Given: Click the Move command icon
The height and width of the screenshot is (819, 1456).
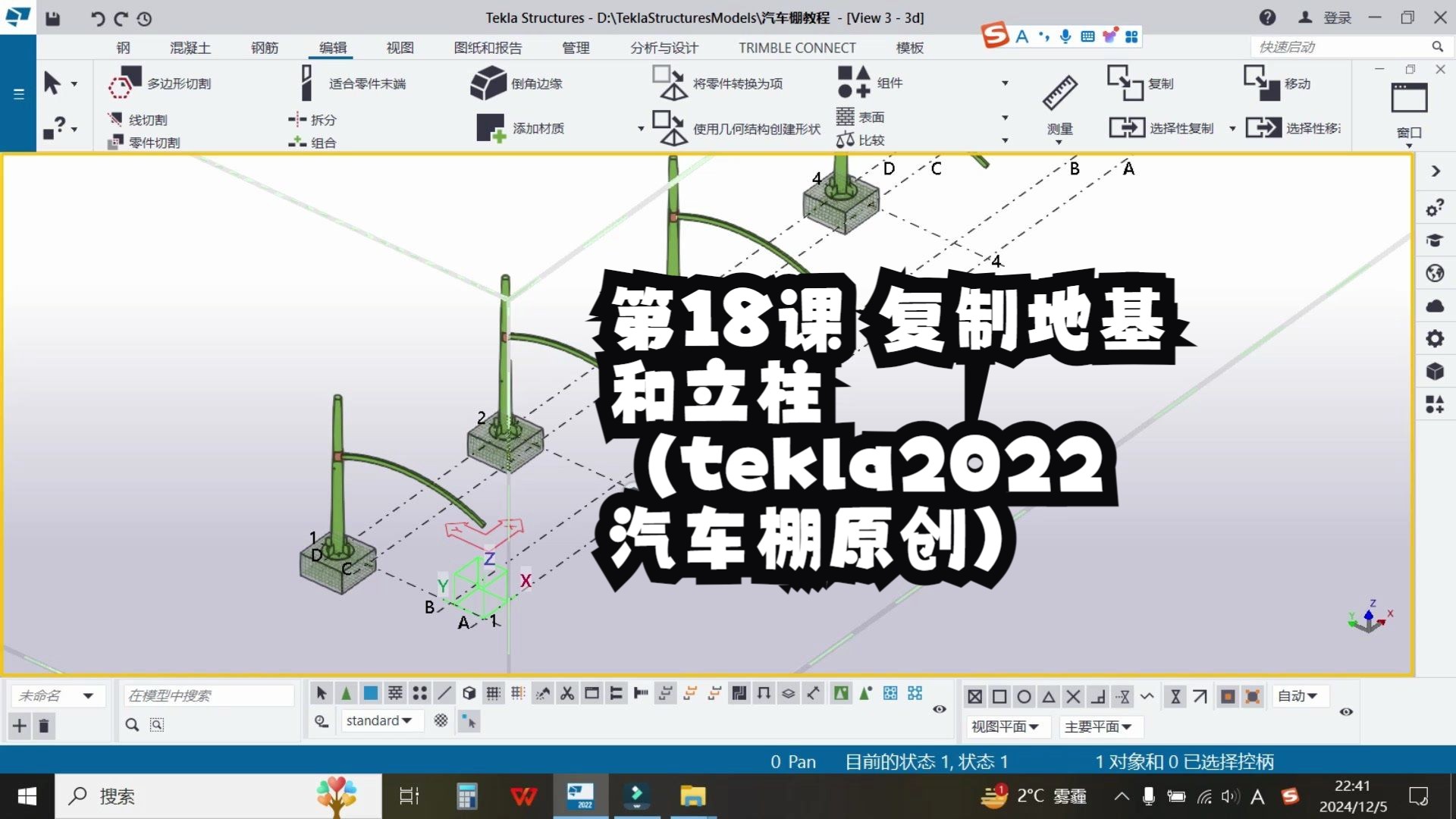Looking at the screenshot, I should click(x=1261, y=83).
